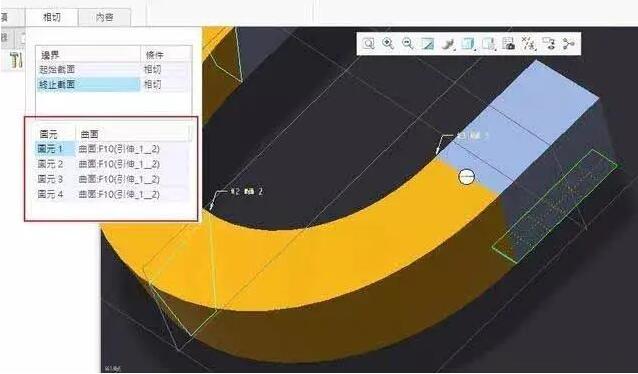Switch to the 內容 tab
The image size is (638, 374).
tap(105, 17)
